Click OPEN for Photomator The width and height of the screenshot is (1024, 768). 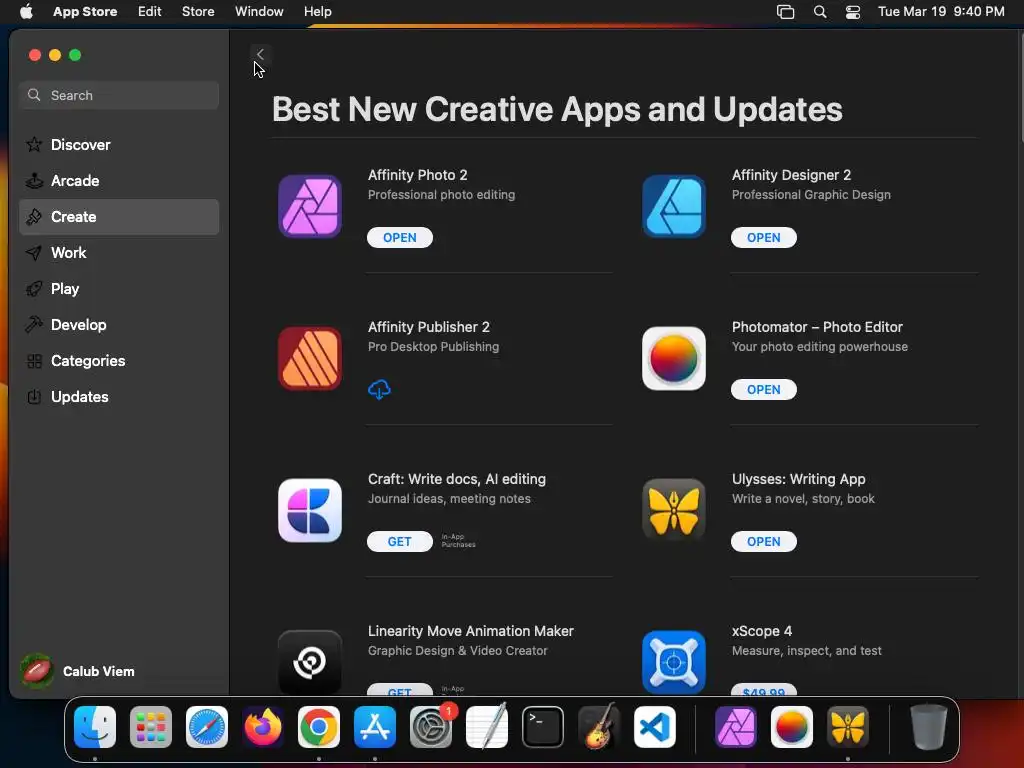tap(763, 390)
